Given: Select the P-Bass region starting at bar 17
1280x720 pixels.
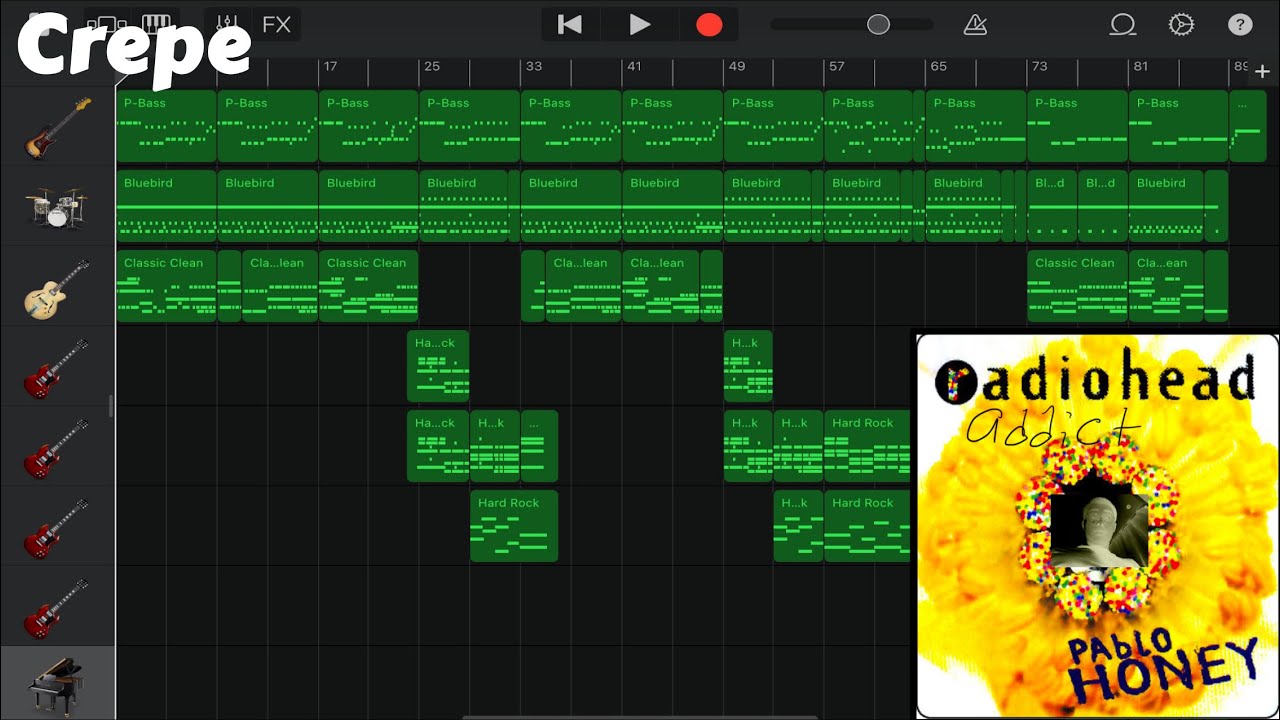Looking at the screenshot, I should (369, 126).
